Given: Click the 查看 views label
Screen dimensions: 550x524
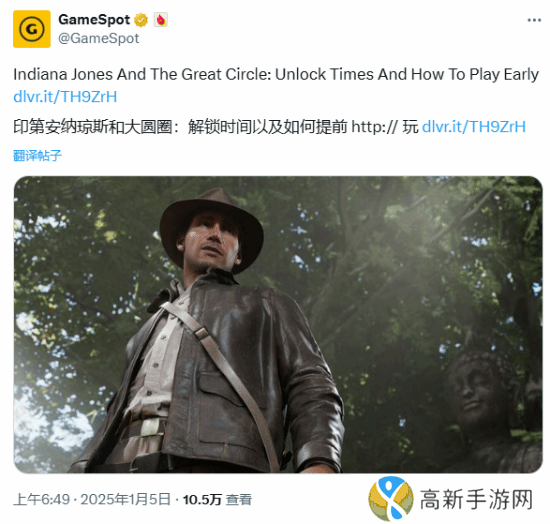Looking at the screenshot, I should point(239,500).
